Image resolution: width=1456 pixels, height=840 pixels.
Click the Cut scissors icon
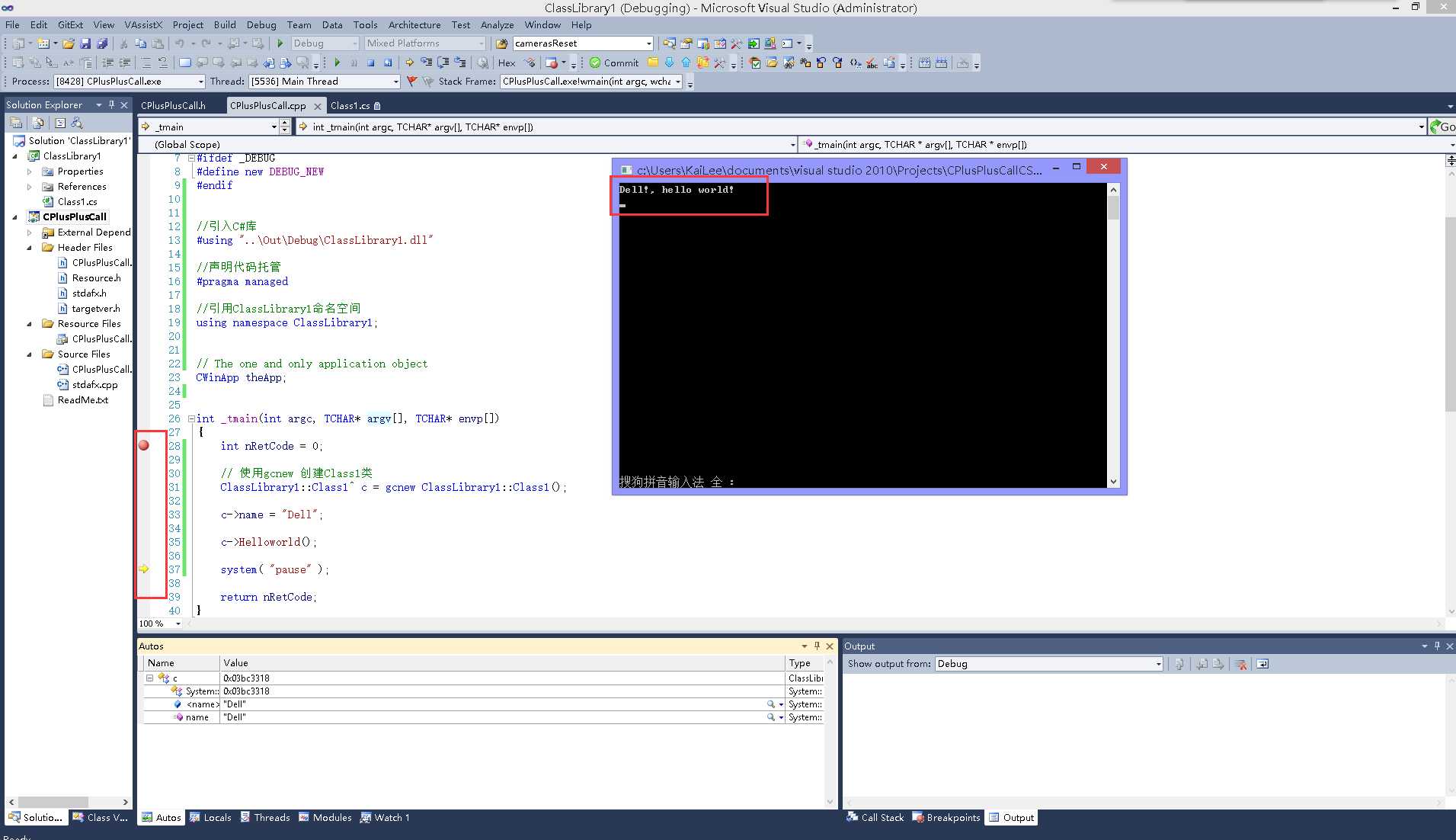coord(123,43)
